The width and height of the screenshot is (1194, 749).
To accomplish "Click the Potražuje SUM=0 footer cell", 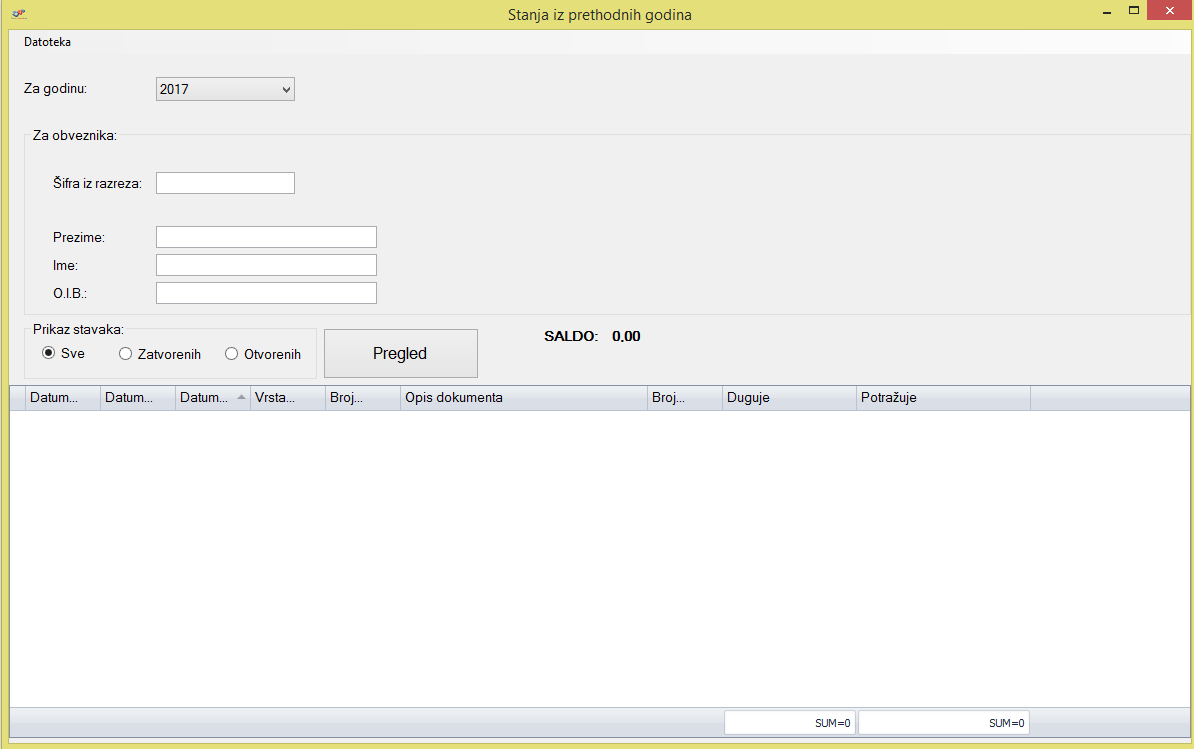I will coord(944,723).
